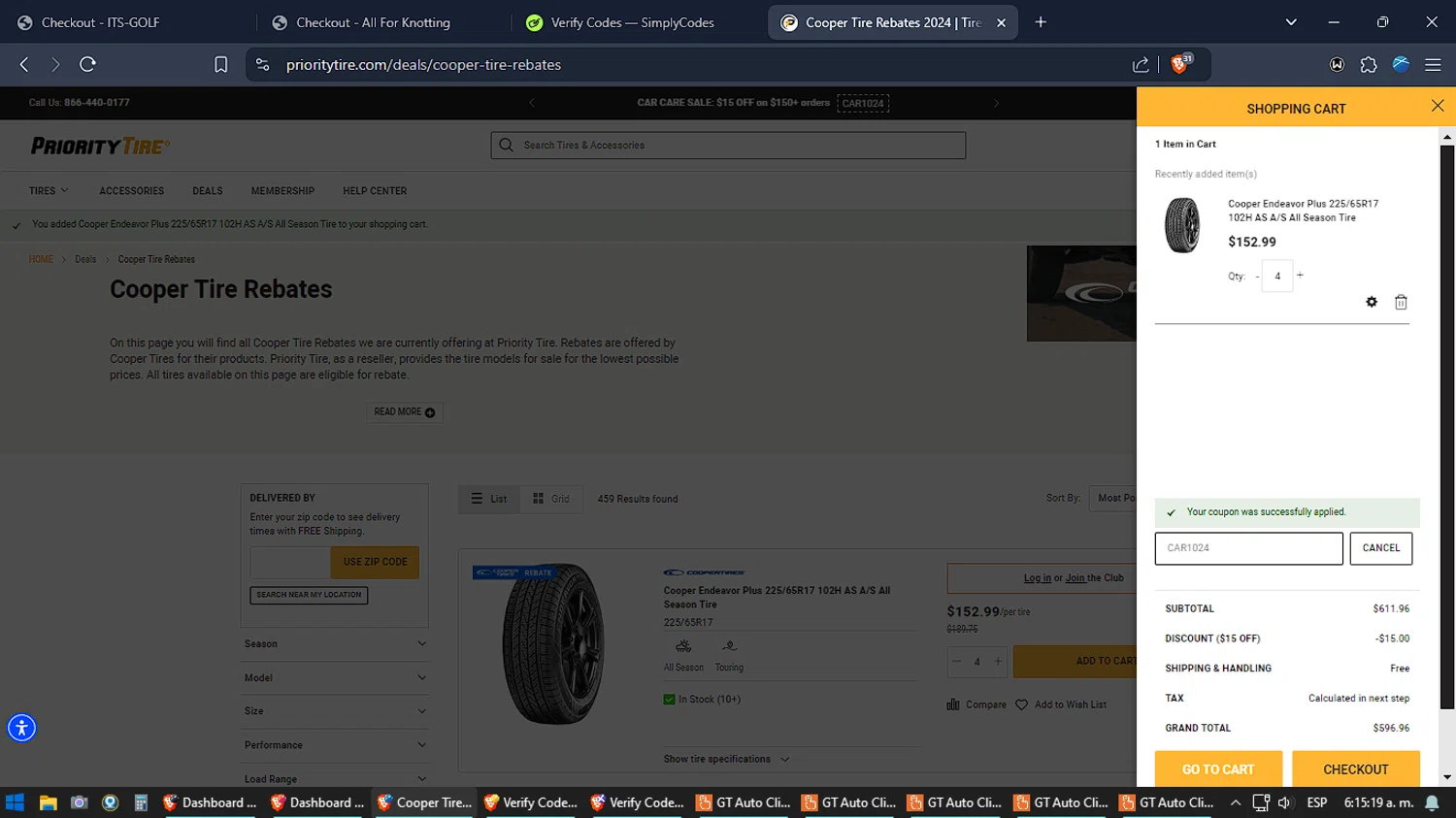Open File Explorer from taskbar

48,802
